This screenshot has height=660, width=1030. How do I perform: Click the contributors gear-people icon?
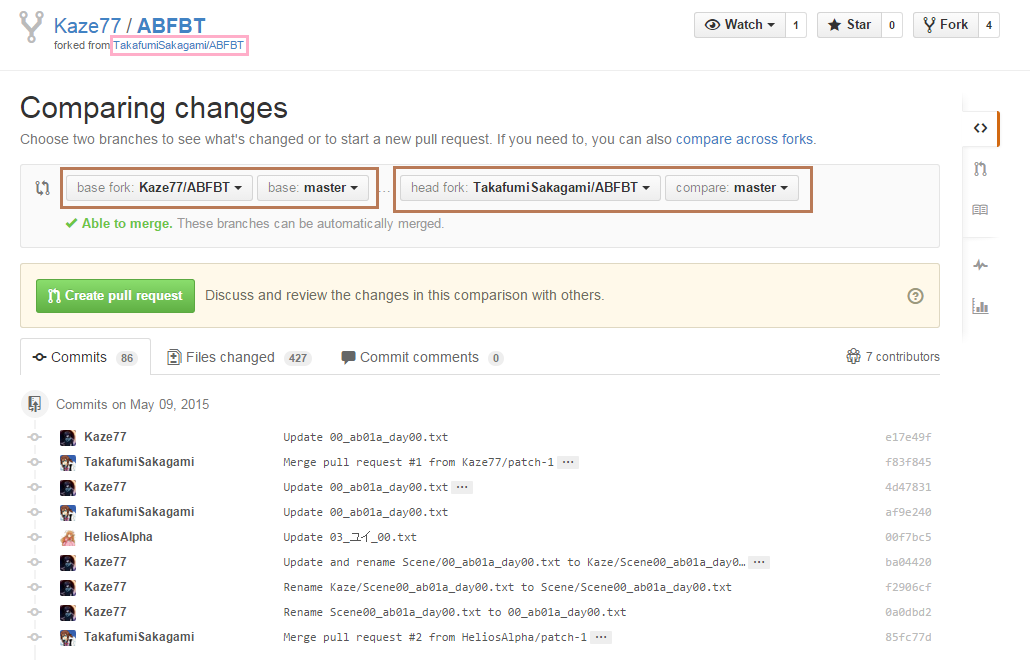[853, 356]
